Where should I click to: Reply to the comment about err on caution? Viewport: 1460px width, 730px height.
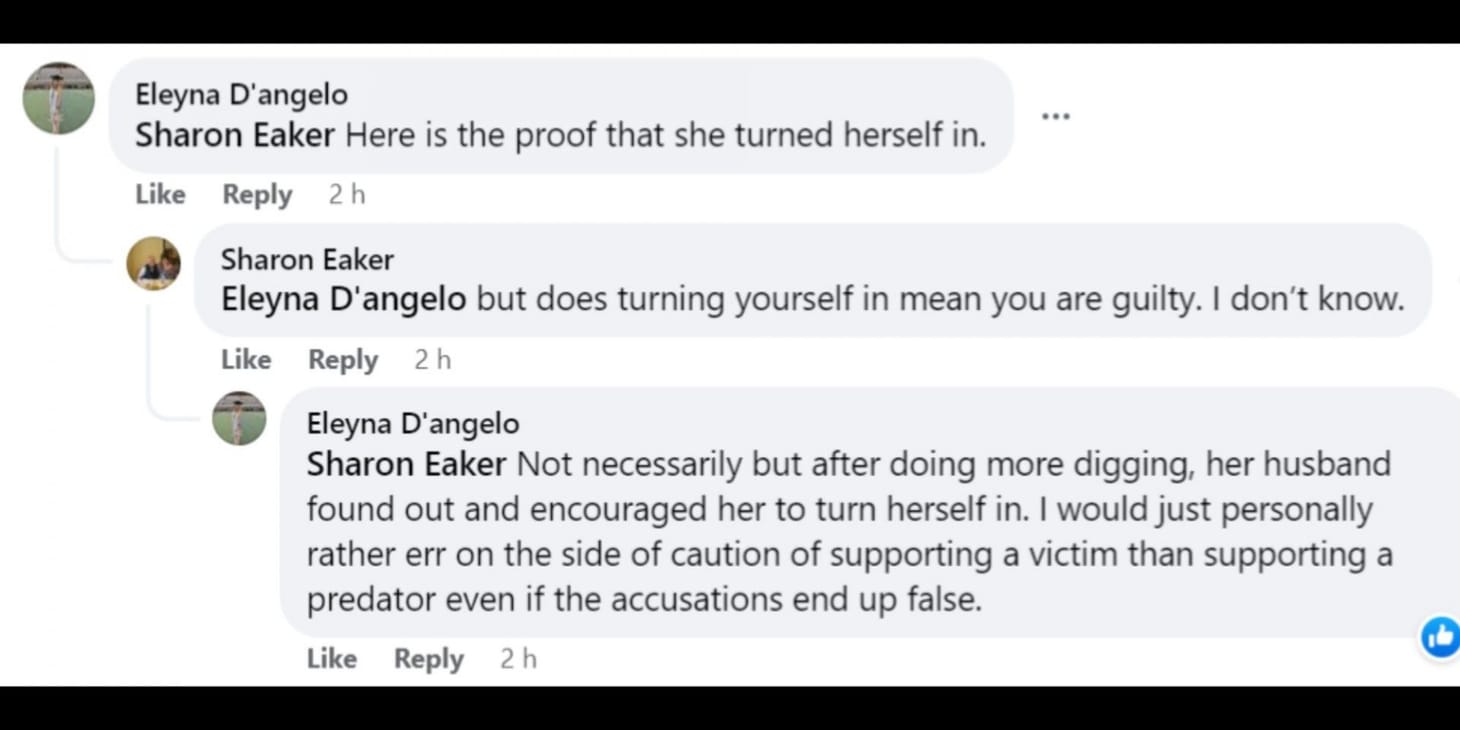pos(429,658)
